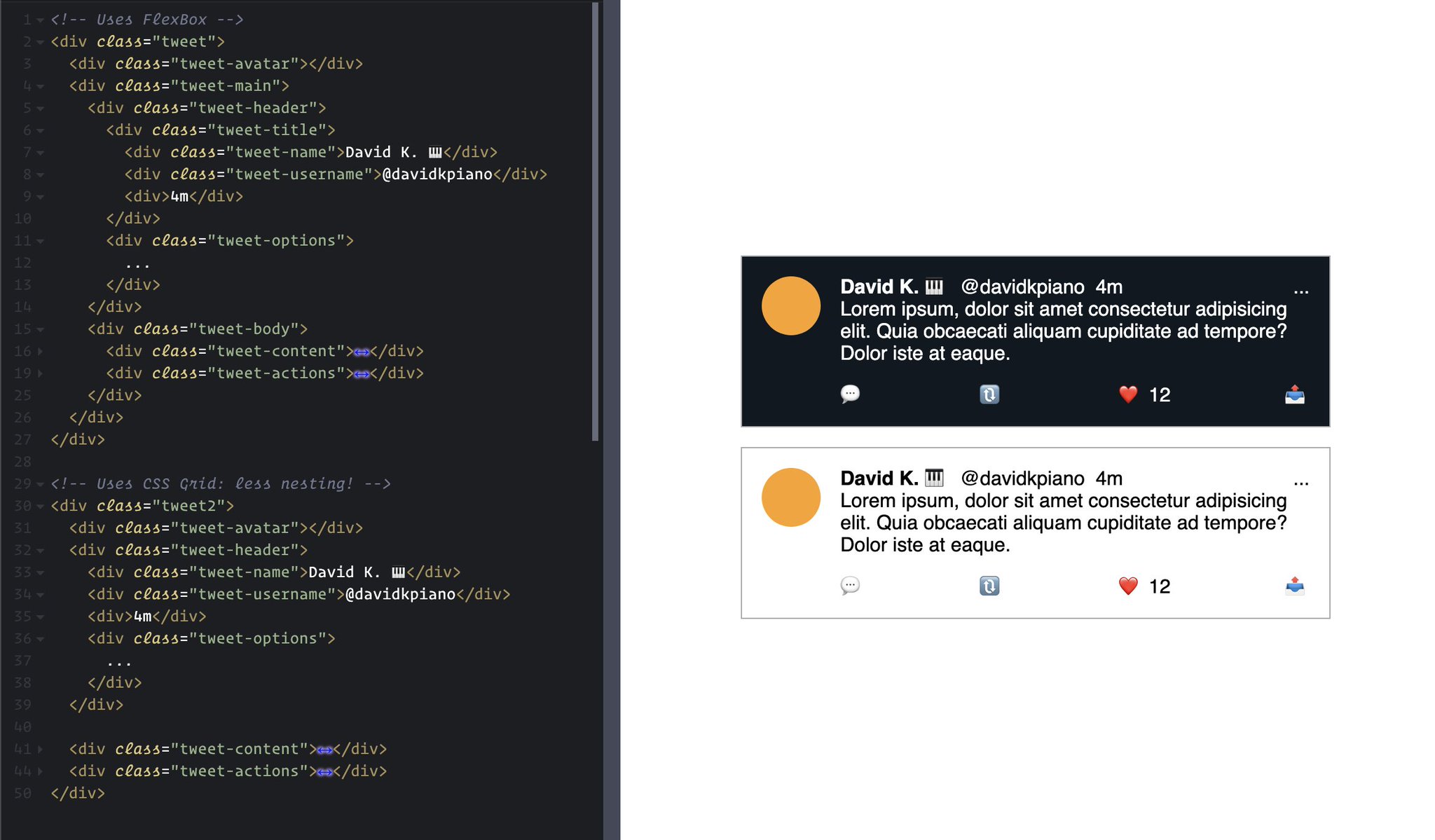The height and width of the screenshot is (840, 1435).
Task: Click @davidkpiano username in dark tweet
Action: click(x=1022, y=287)
